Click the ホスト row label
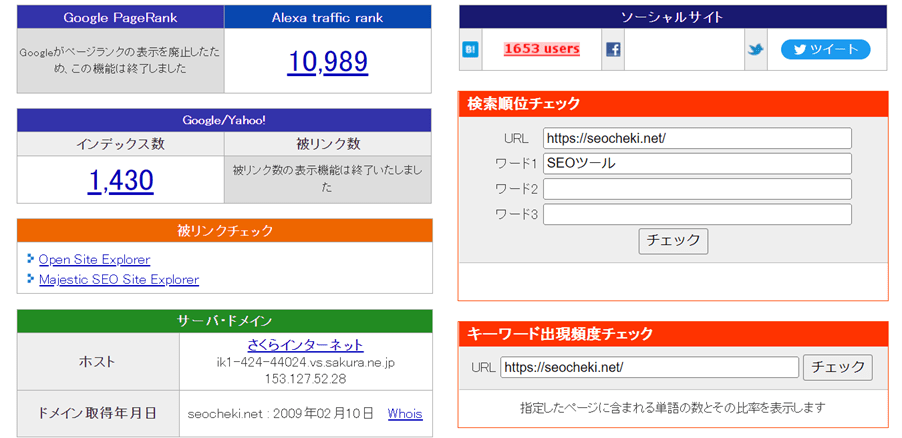 97,362
